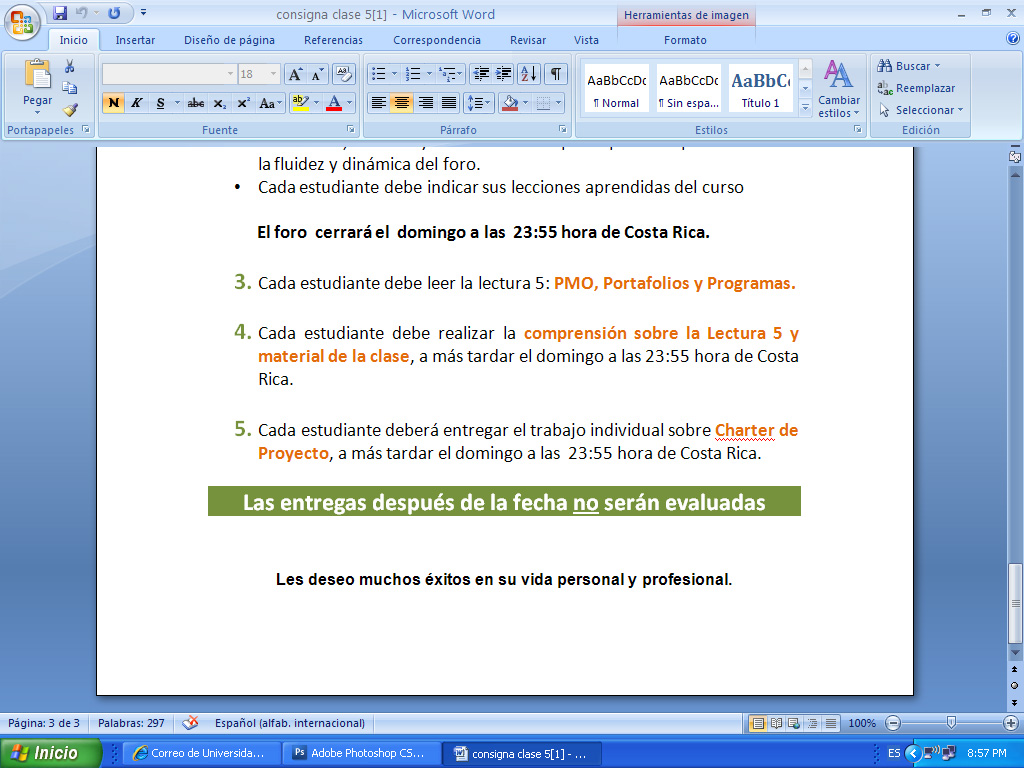The height and width of the screenshot is (768, 1024).
Task: Toggle bold (N) formatting
Action: click(114, 103)
